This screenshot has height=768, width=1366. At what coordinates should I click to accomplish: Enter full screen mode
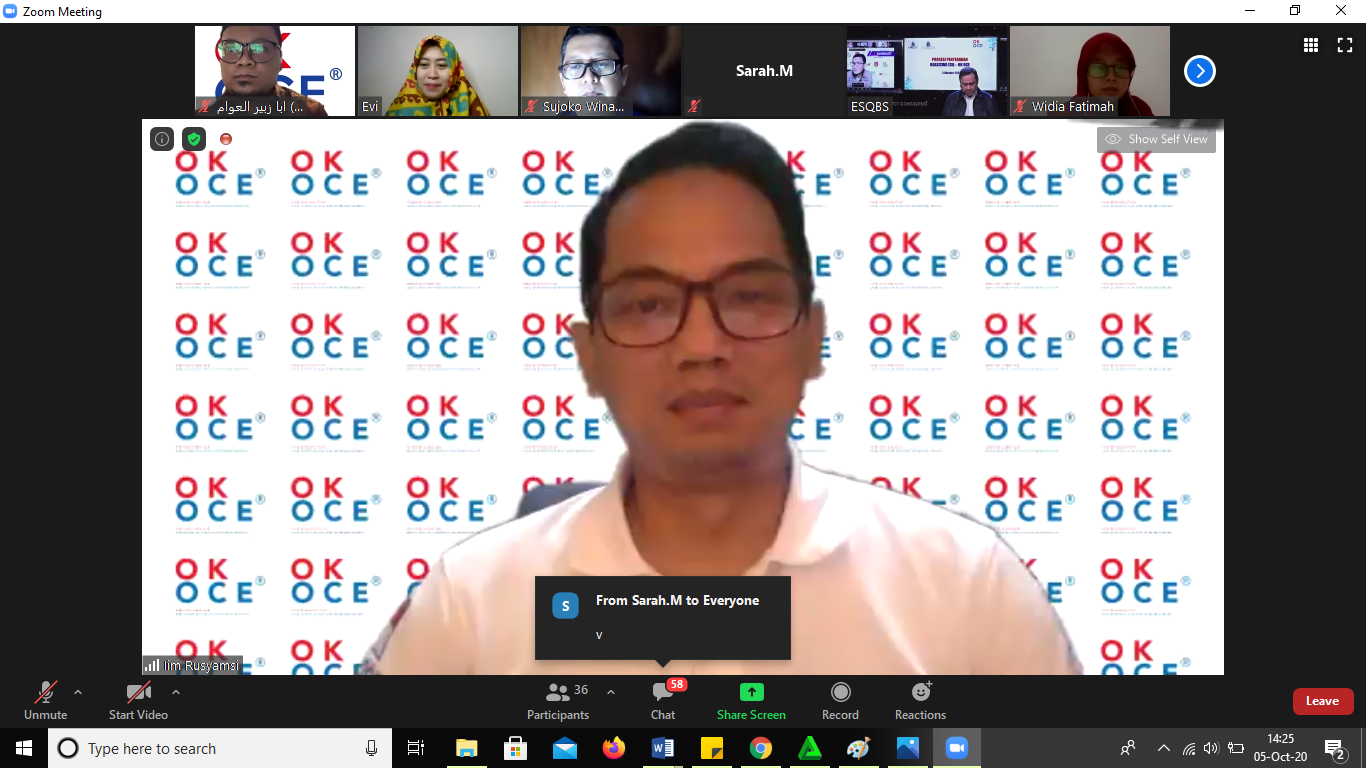tap(1345, 45)
